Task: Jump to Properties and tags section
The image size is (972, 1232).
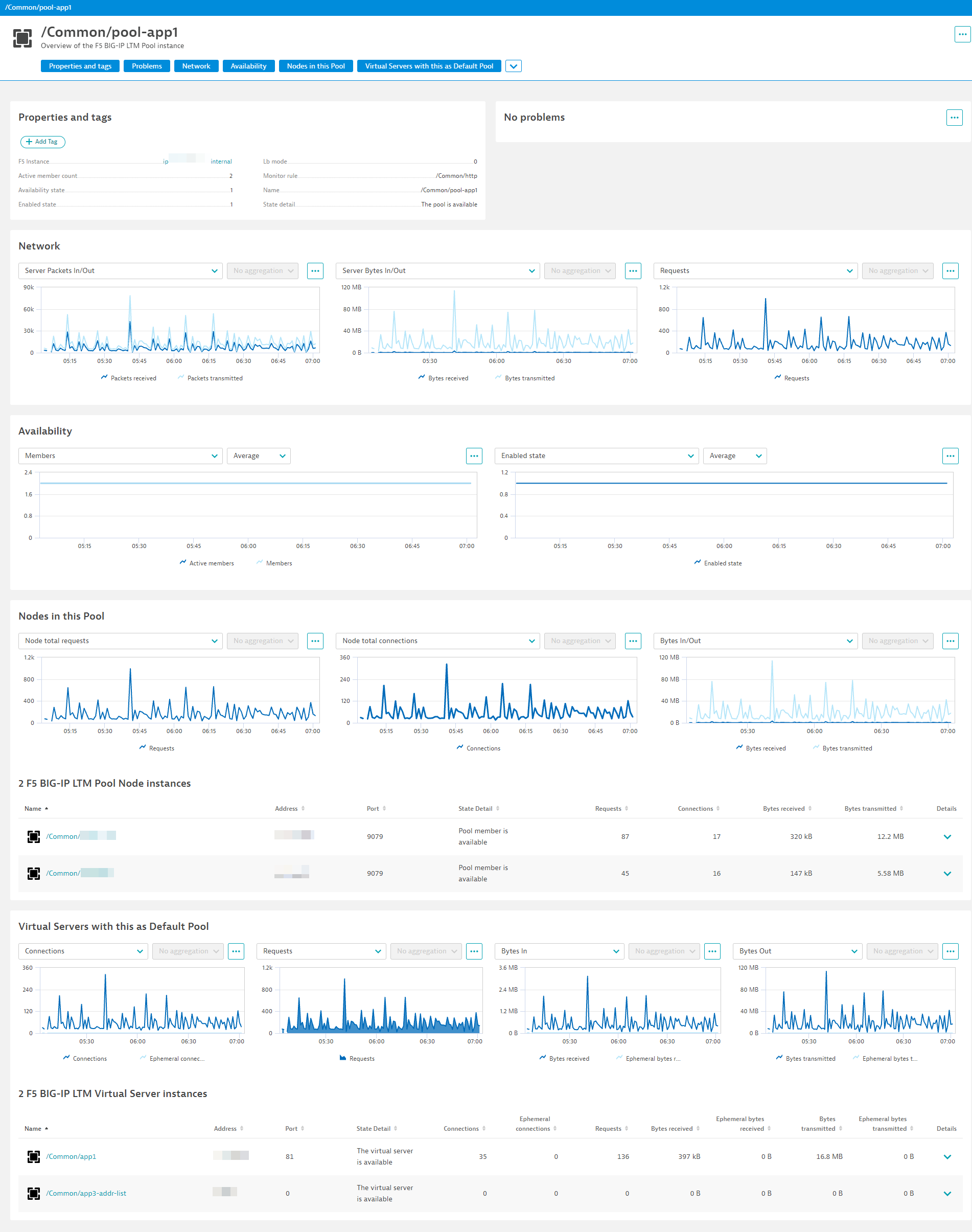Action: click(80, 66)
